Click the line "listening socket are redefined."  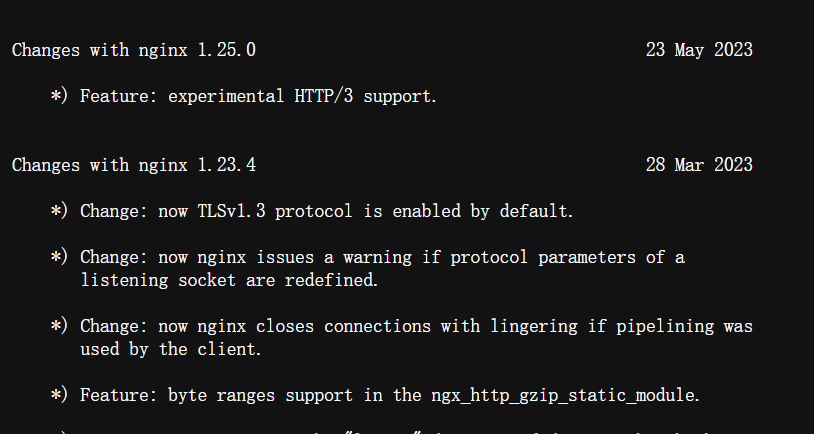[x=229, y=281]
